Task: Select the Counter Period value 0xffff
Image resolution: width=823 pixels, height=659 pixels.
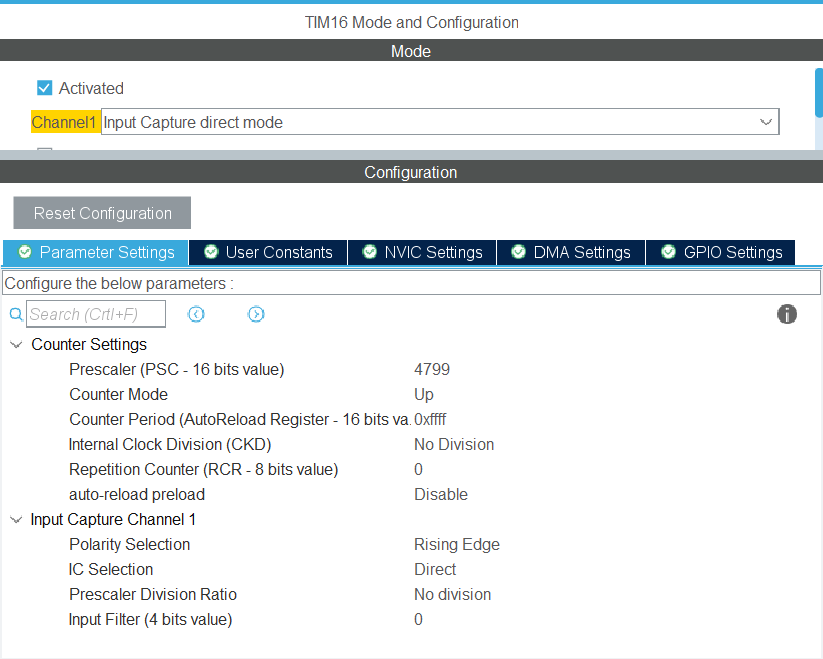Action: (430, 419)
